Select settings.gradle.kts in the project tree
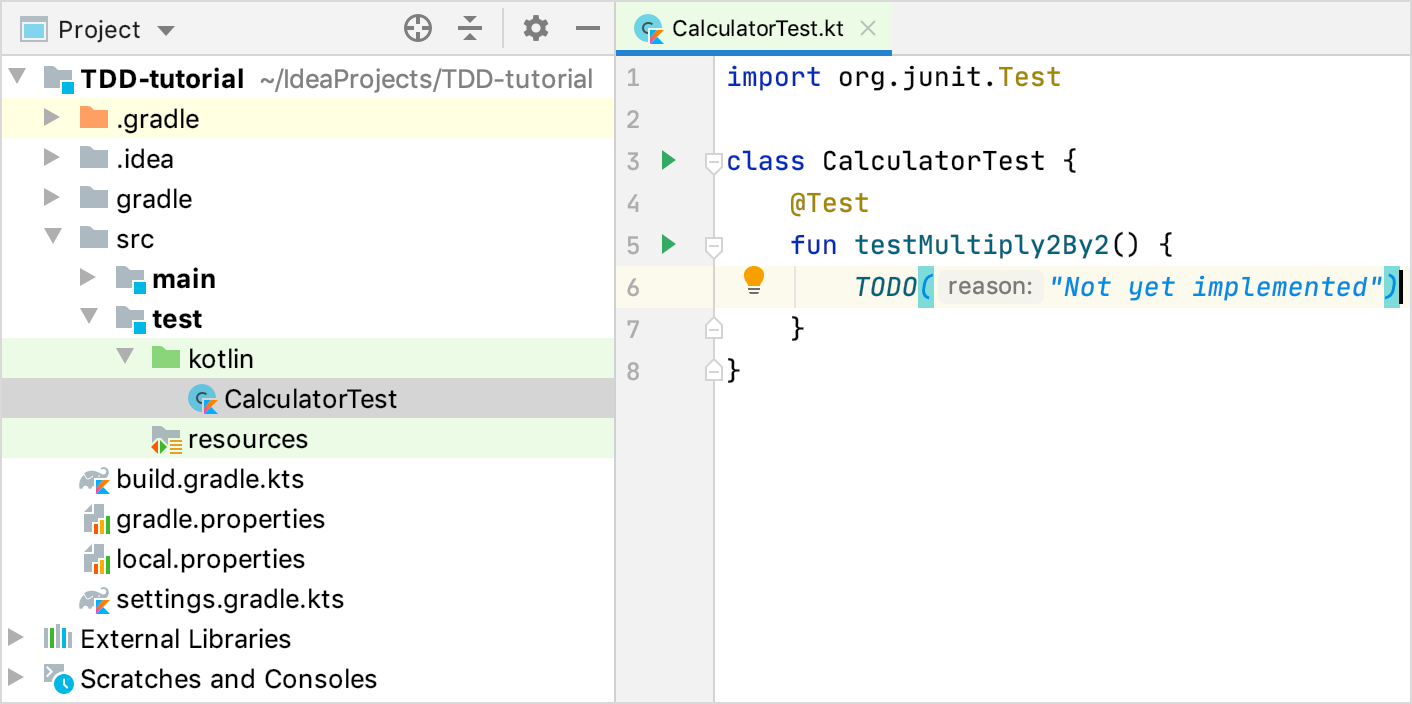Screen dimensions: 1412x704 click(x=229, y=599)
